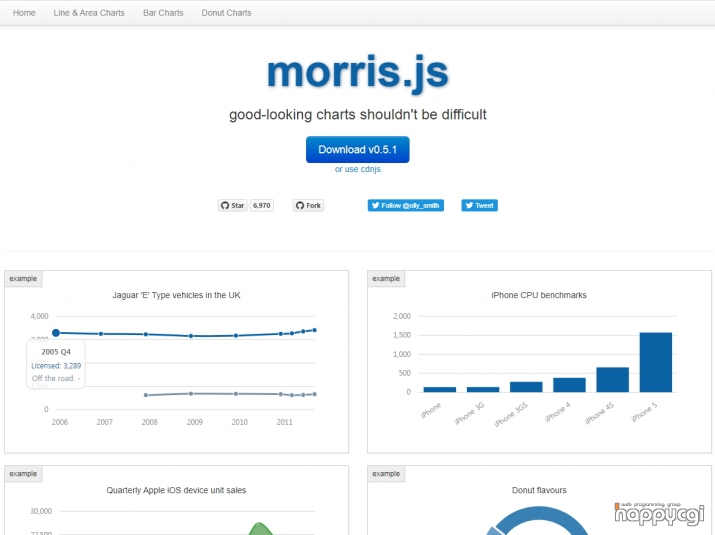Click the Tweet button
The width and height of the screenshot is (715, 535).
(479, 206)
